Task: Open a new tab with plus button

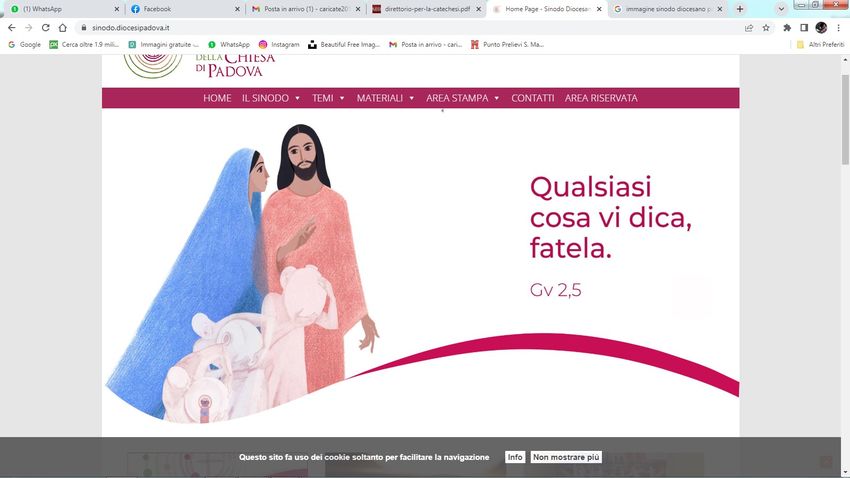Action: pos(739,9)
